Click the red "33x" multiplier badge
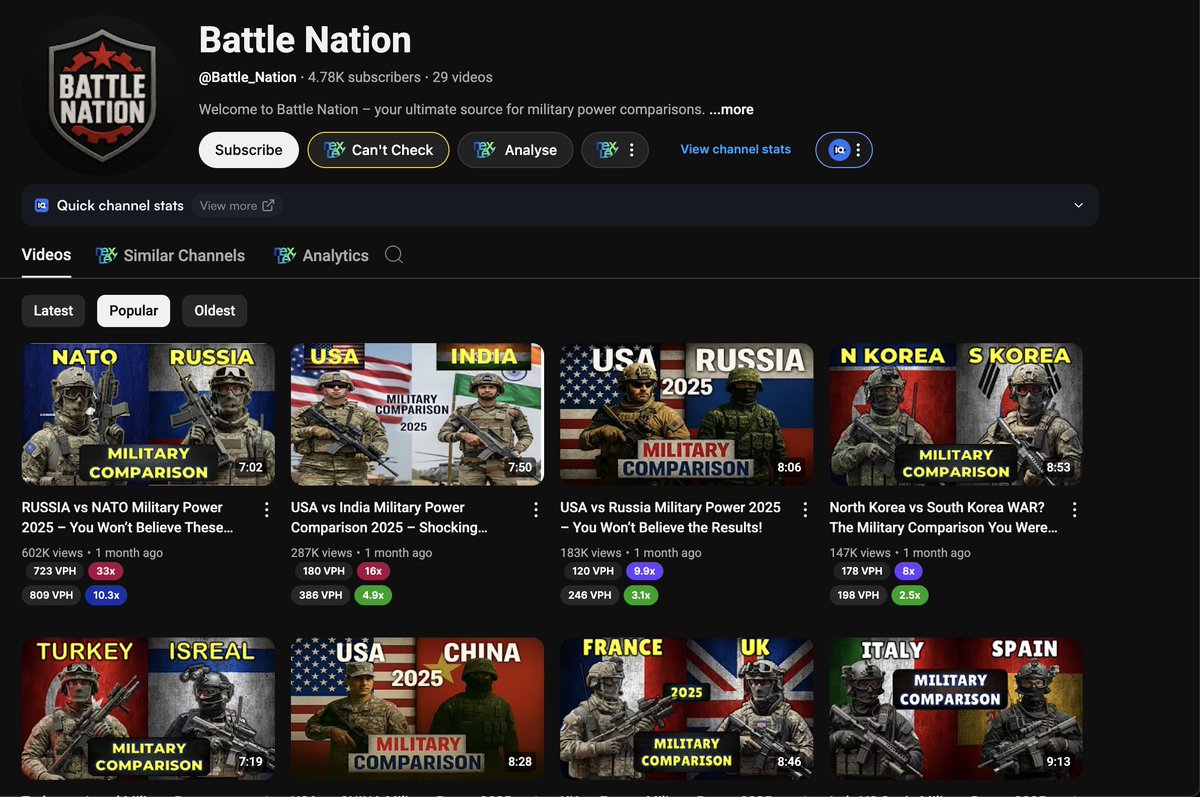This screenshot has height=797, width=1200. [x=104, y=571]
